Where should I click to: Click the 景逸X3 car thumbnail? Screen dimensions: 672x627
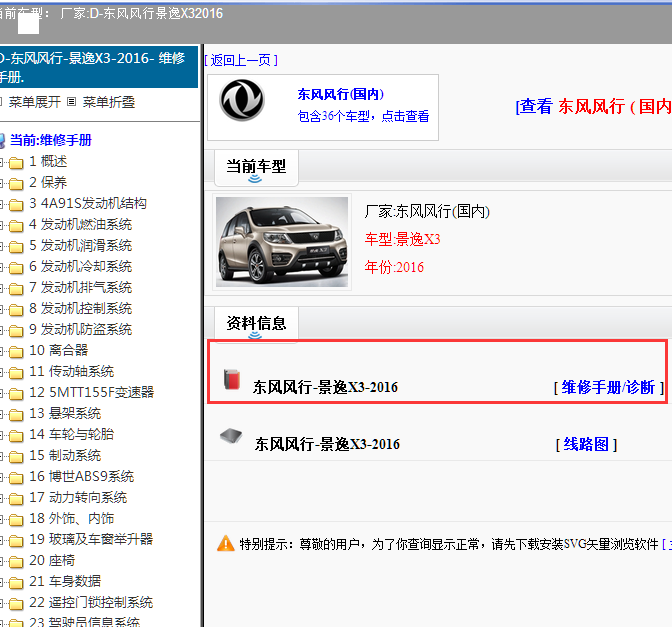282,242
